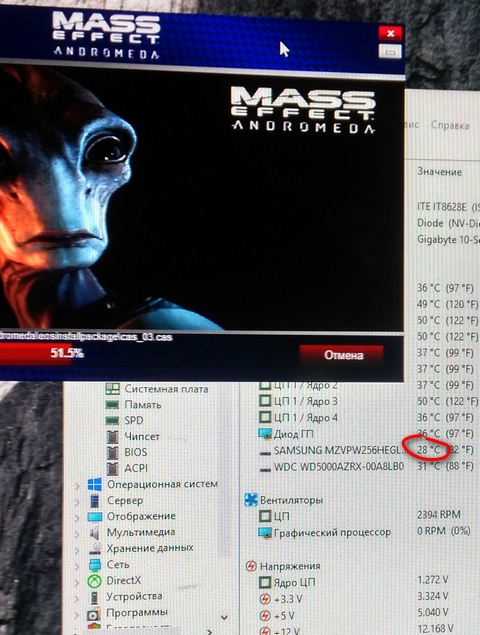Expand the Сервер tree node
The width and height of the screenshot is (480, 635).
tap(77, 501)
